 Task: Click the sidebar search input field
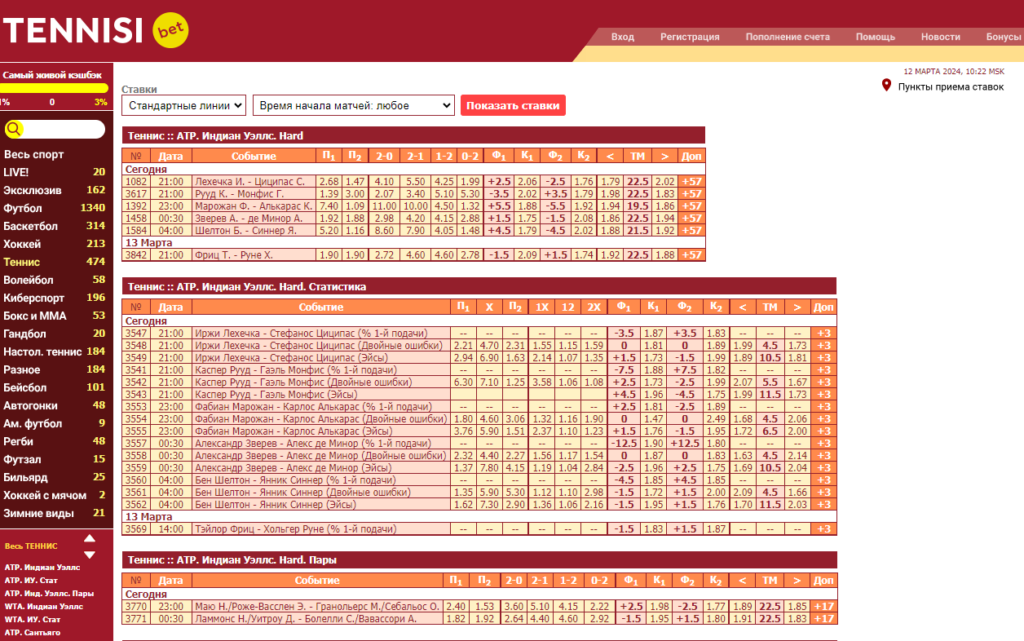coord(63,129)
